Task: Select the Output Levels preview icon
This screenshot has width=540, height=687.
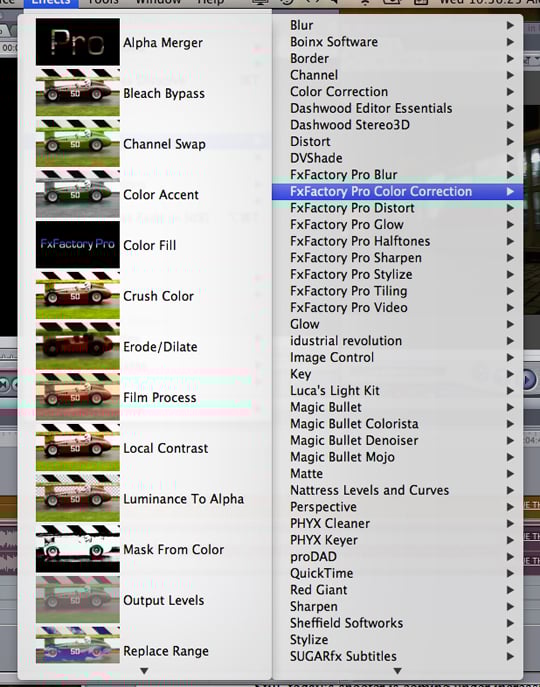Action: coord(78,599)
